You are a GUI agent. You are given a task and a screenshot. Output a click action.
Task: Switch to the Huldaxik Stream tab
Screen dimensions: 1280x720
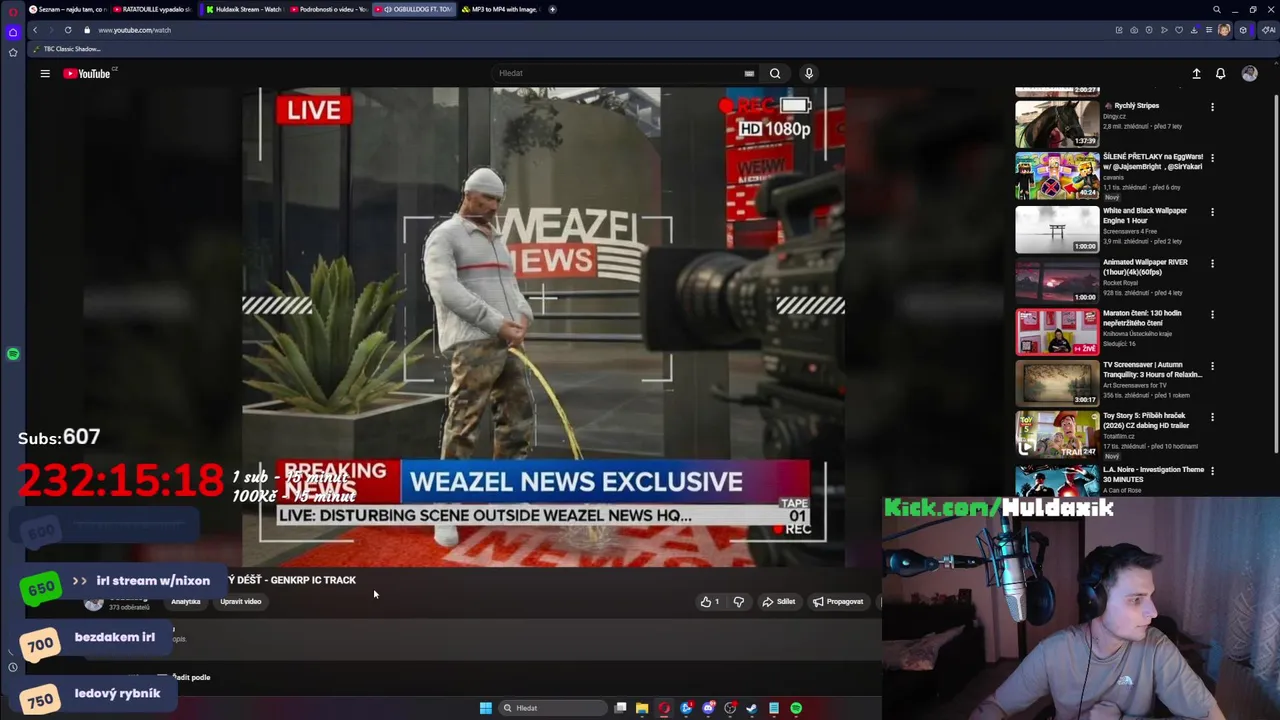click(245, 9)
